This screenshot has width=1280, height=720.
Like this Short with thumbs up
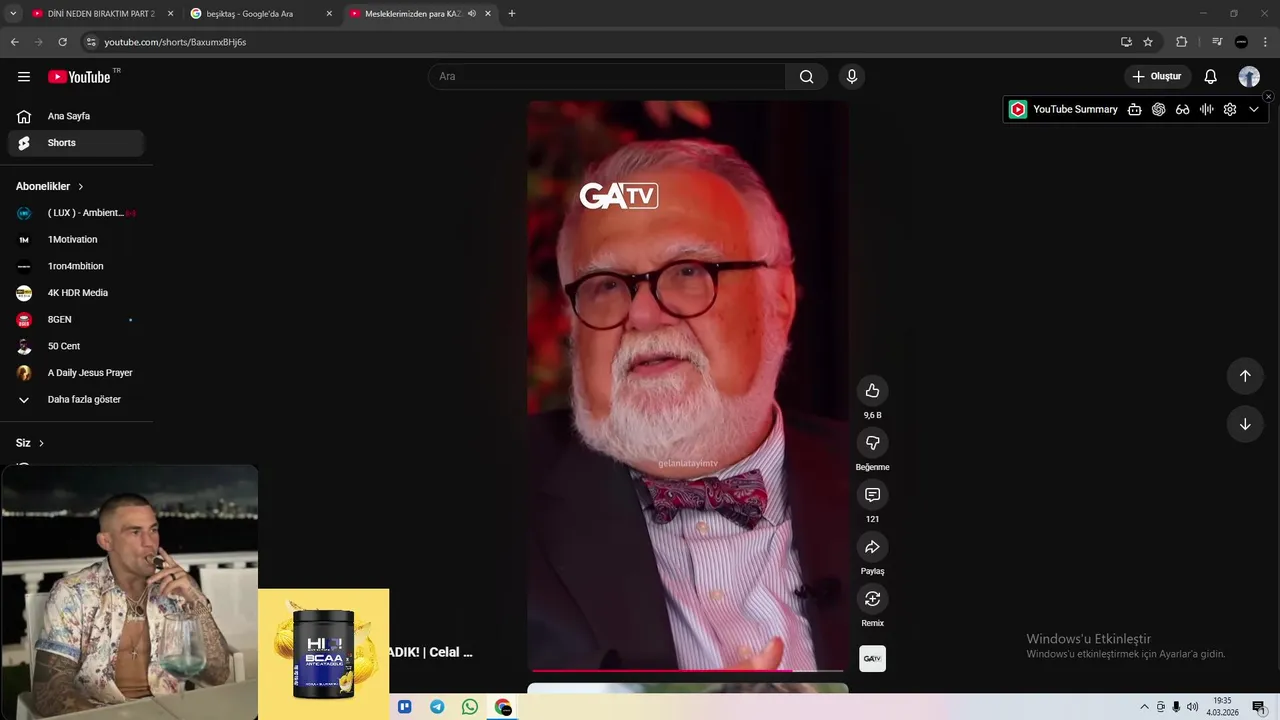pyautogui.click(x=872, y=391)
